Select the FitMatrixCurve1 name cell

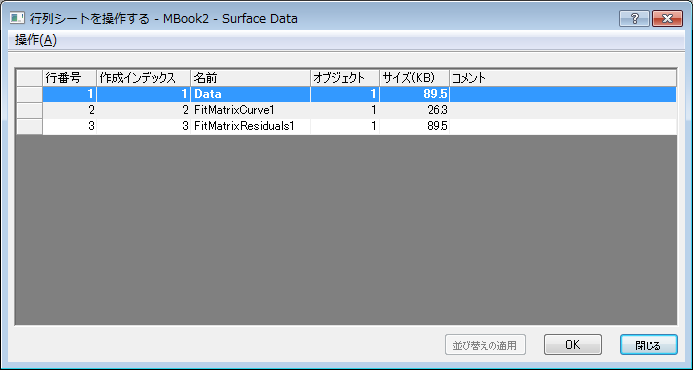(x=250, y=110)
